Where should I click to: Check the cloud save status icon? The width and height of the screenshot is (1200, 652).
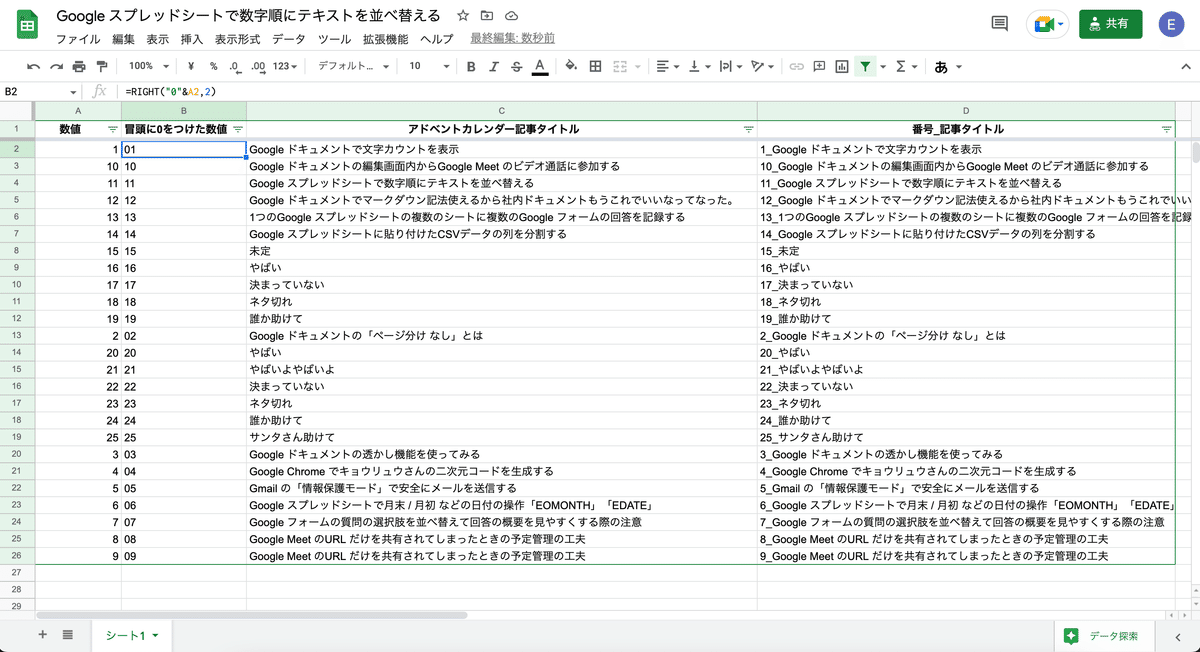[x=512, y=16]
